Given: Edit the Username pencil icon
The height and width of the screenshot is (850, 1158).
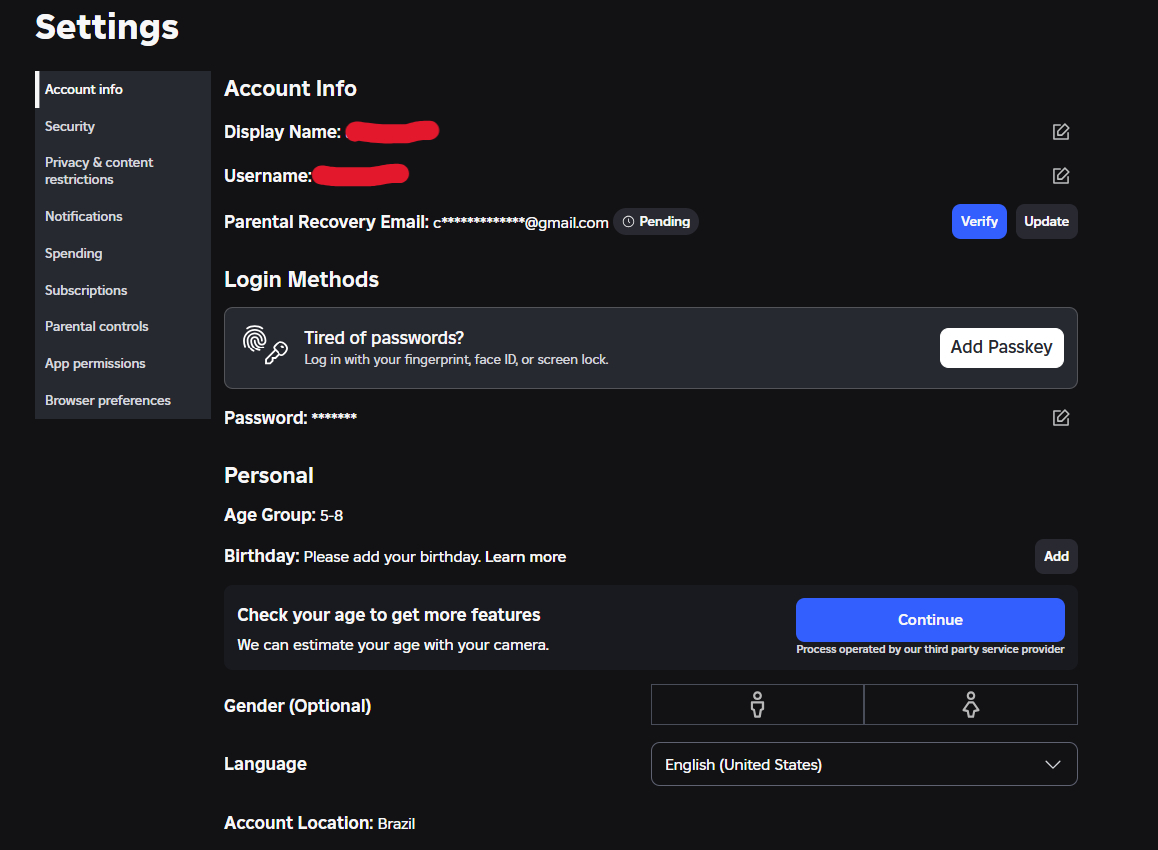Looking at the screenshot, I should pyautogui.click(x=1061, y=176).
